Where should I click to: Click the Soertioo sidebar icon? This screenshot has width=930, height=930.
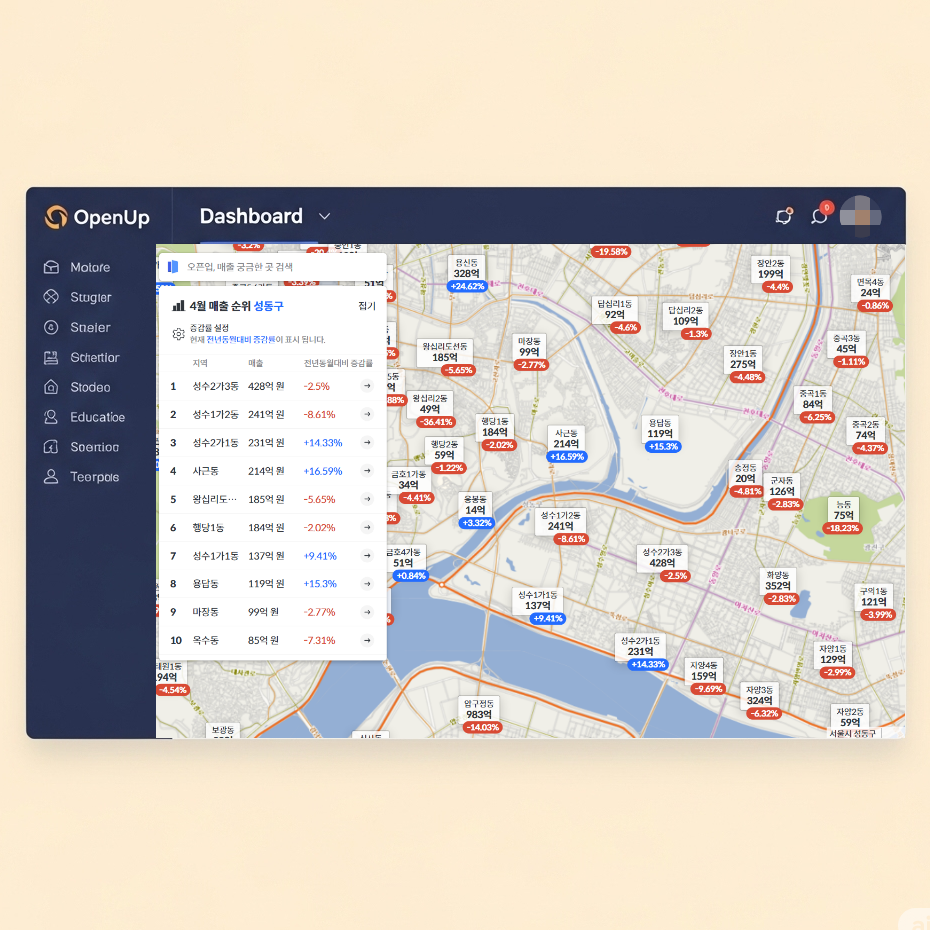pos(51,447)
